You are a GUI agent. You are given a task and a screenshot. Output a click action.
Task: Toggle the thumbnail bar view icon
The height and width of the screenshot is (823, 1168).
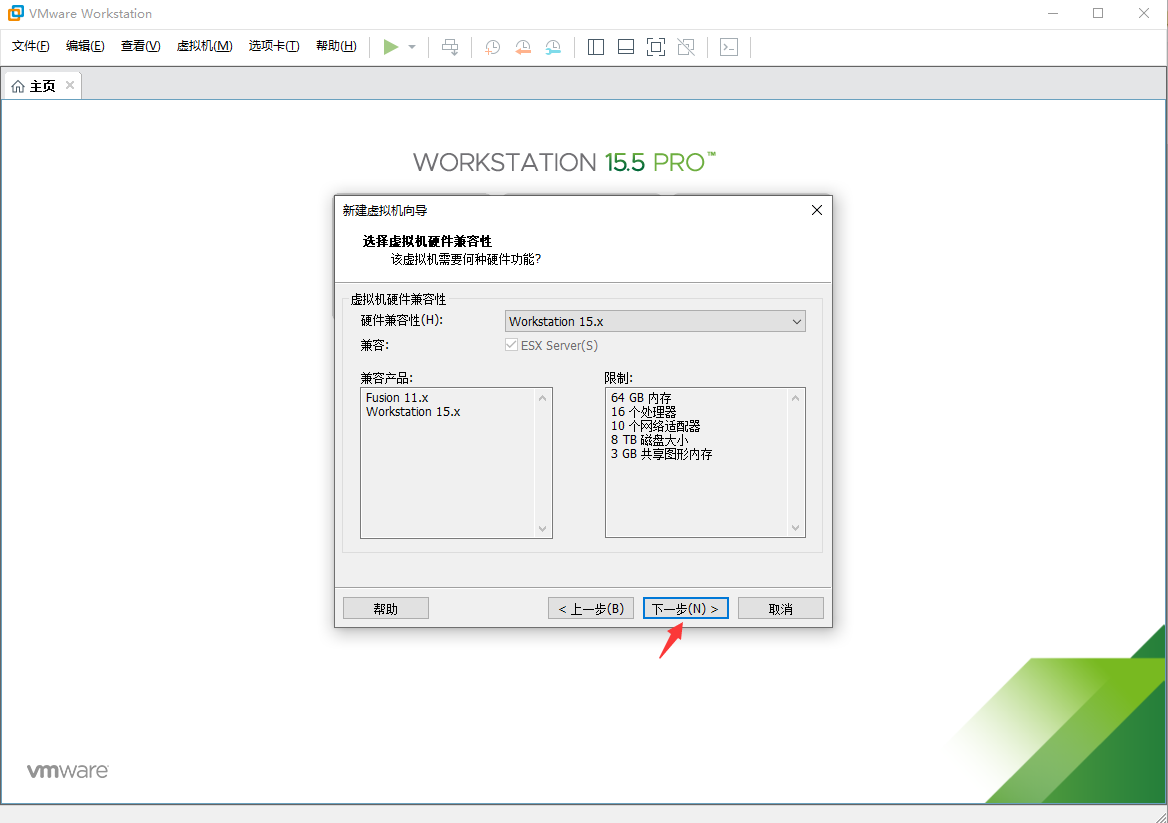[x=626, y=47]
